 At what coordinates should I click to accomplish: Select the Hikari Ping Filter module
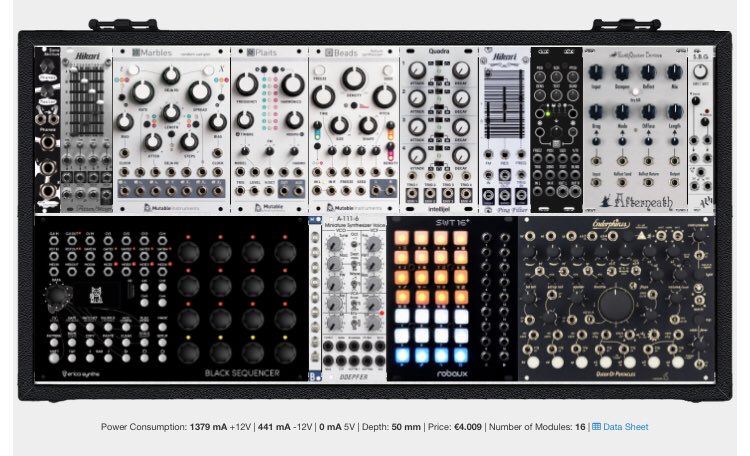pyautogui.click(x=505, y=130)
